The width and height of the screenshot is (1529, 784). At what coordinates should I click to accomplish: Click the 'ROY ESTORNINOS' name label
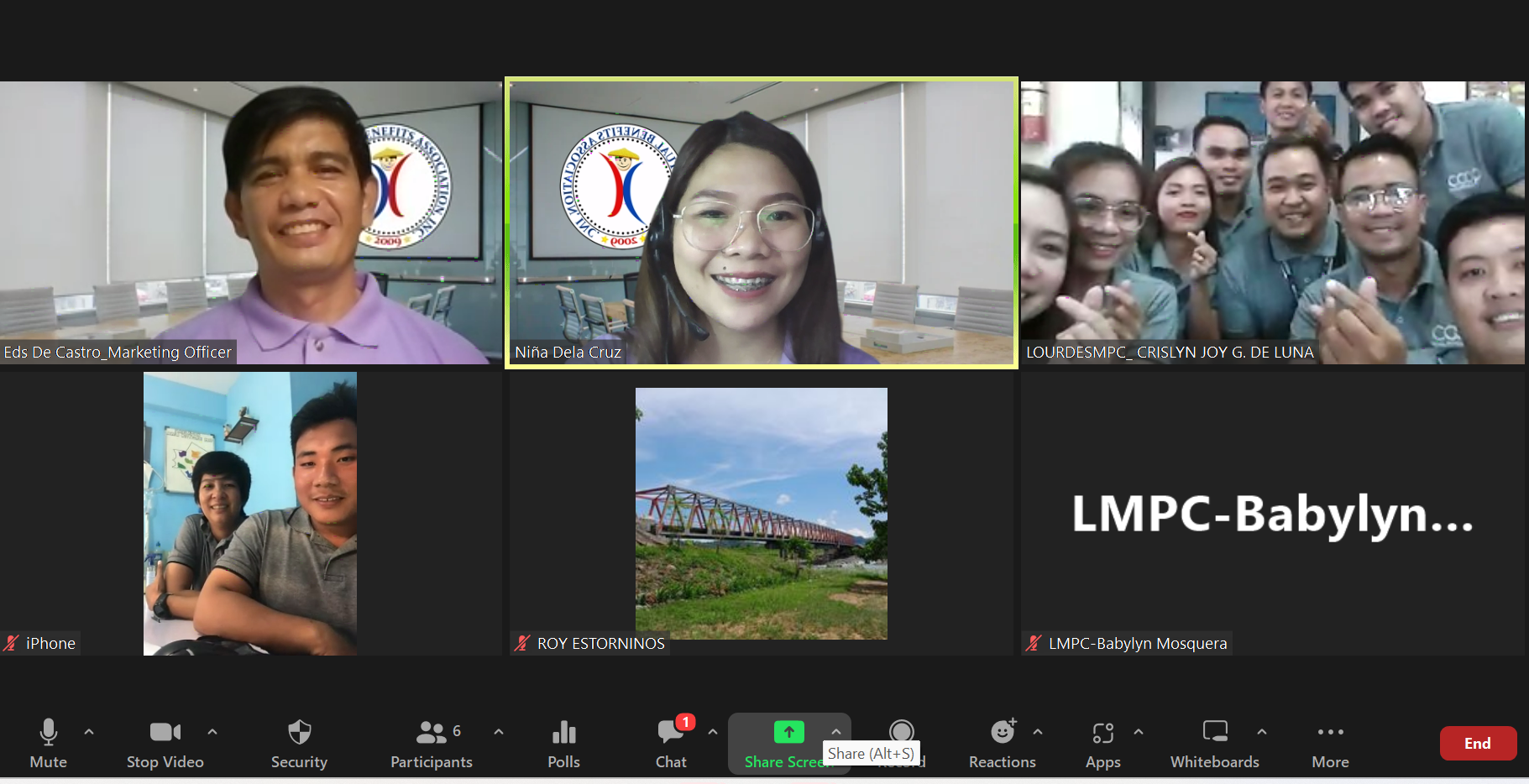click(601, 644)
